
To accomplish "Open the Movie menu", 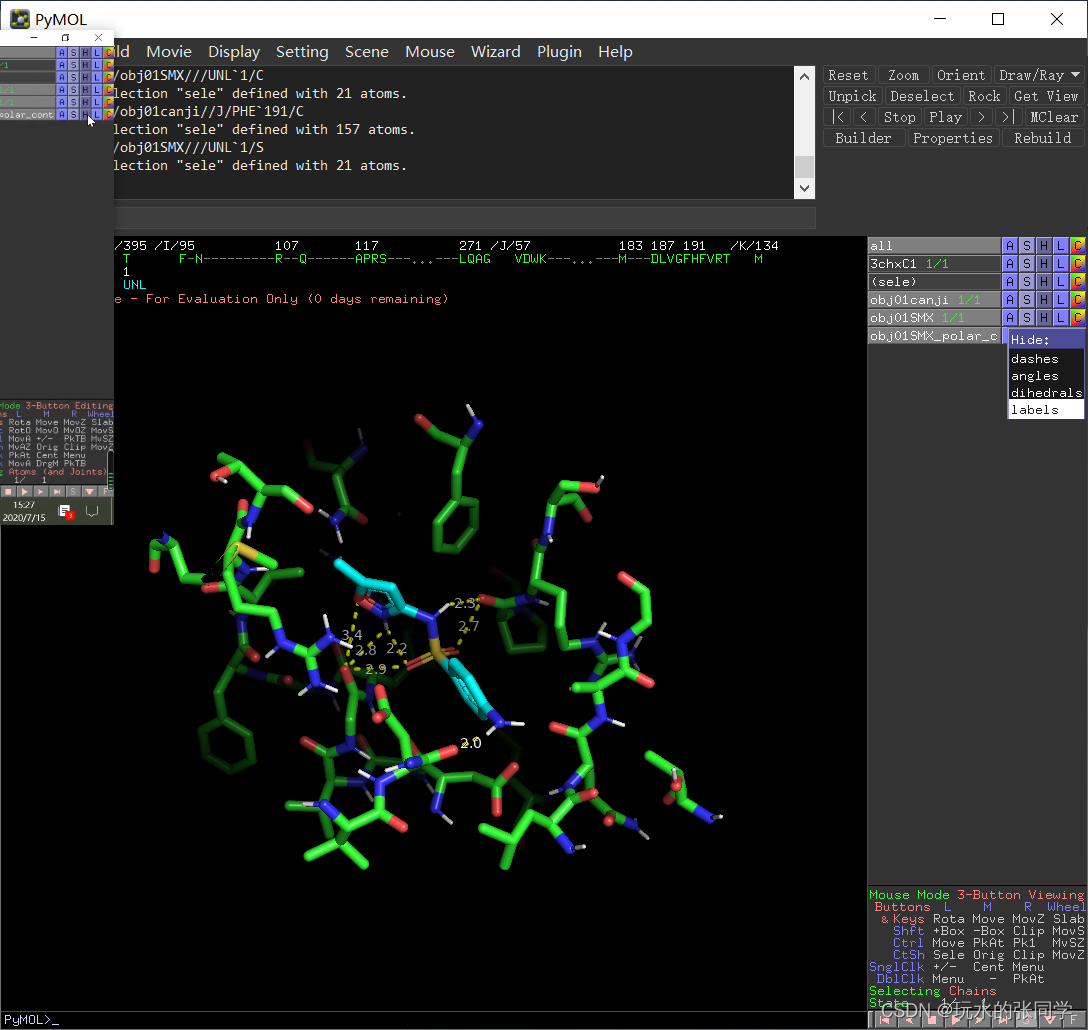I will point(169,52).
